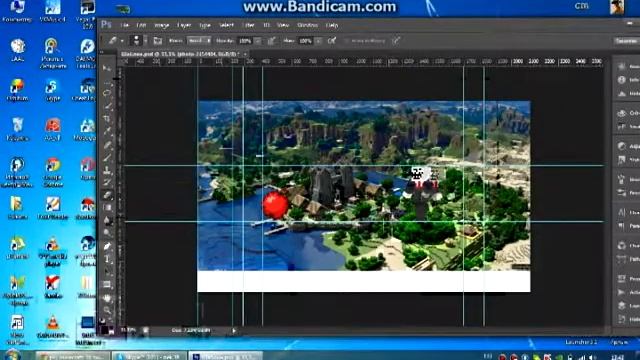Select the Pen tool
The height and width of the screenshot is (360, 640).
pos(107,246)
